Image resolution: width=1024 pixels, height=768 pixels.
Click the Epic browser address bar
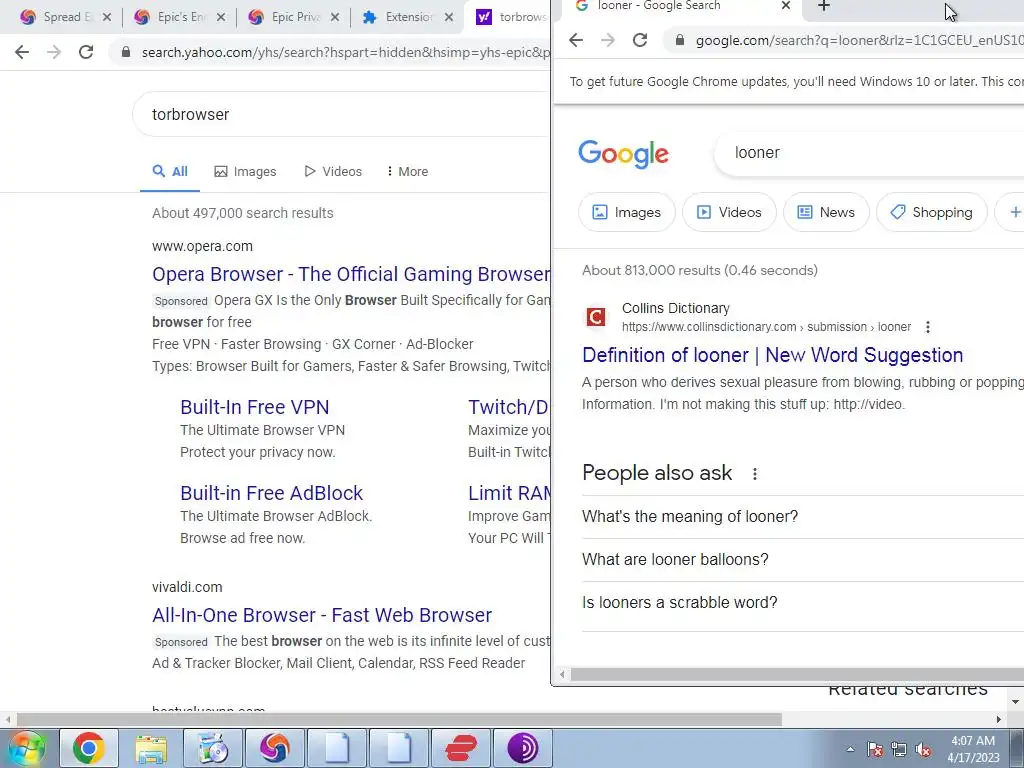331,52
